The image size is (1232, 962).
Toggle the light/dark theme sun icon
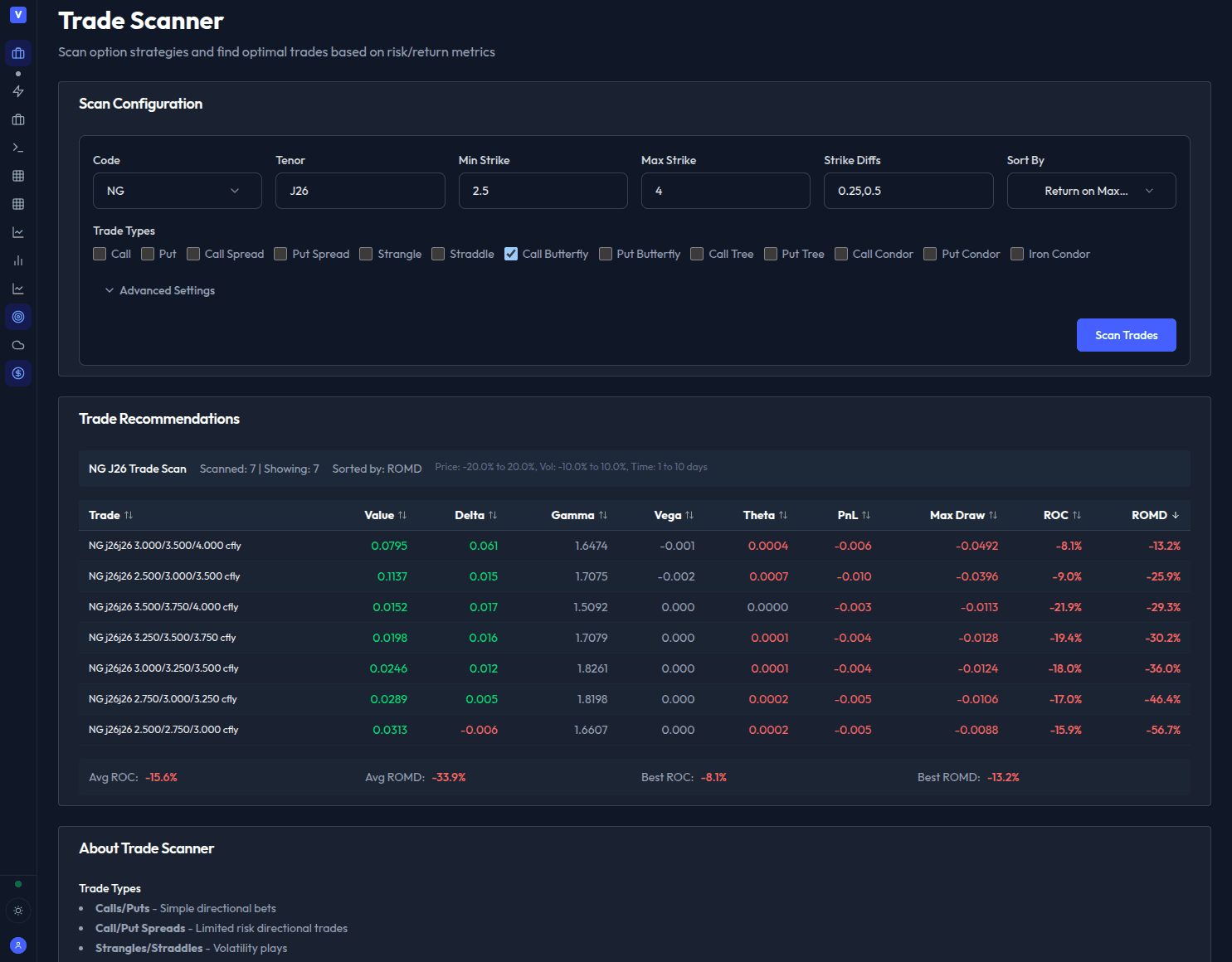(x=18, y=911)
